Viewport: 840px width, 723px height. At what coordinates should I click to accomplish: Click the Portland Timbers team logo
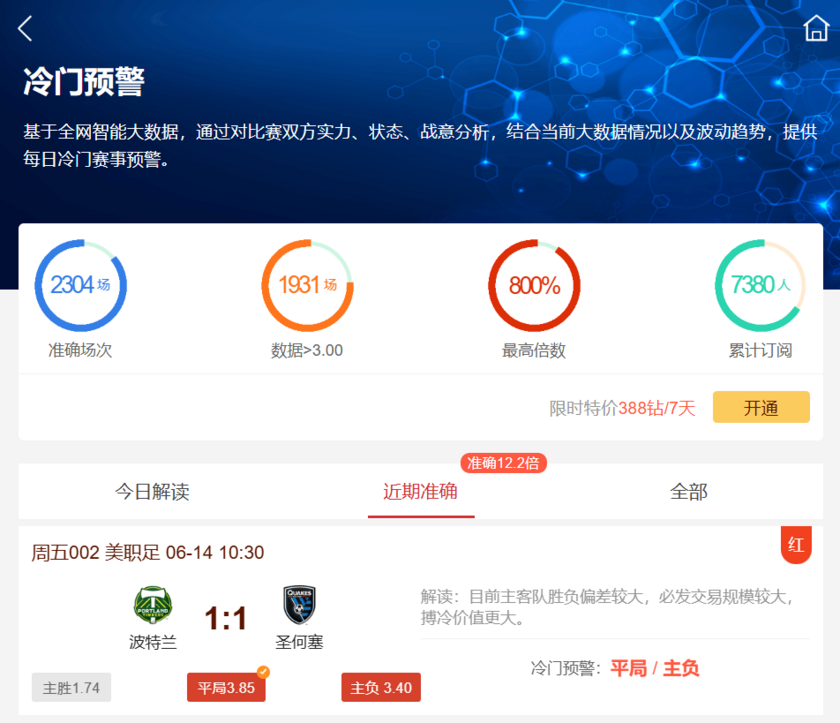[153, 606]
